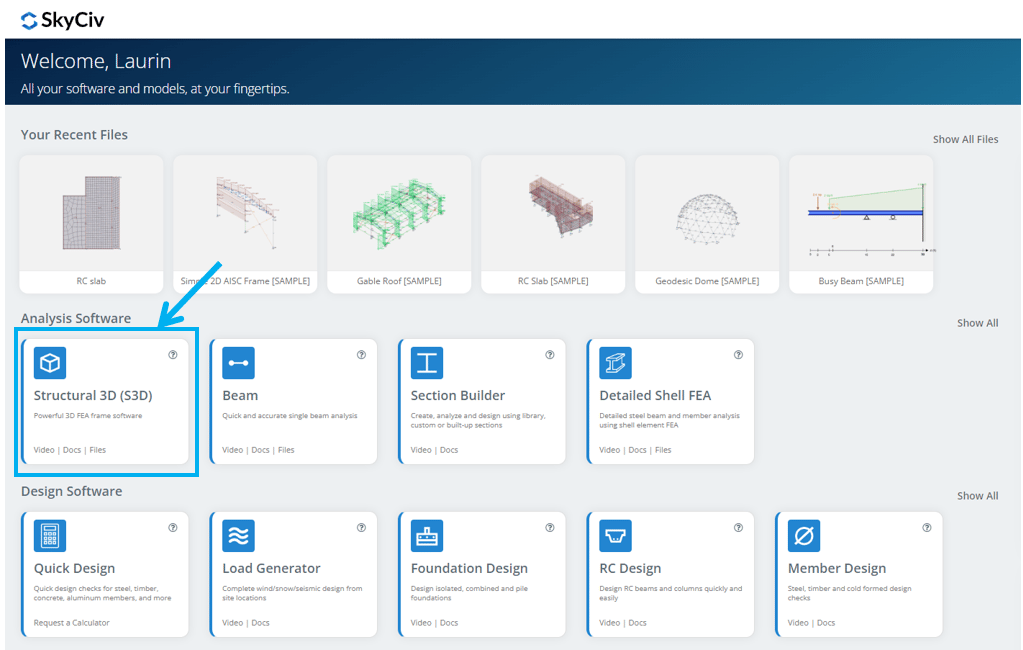Image resolution: width=1023 pixels, height=650 pixels.
Task: Open Structural 3D Files link
Action: [x=98, y=450]
